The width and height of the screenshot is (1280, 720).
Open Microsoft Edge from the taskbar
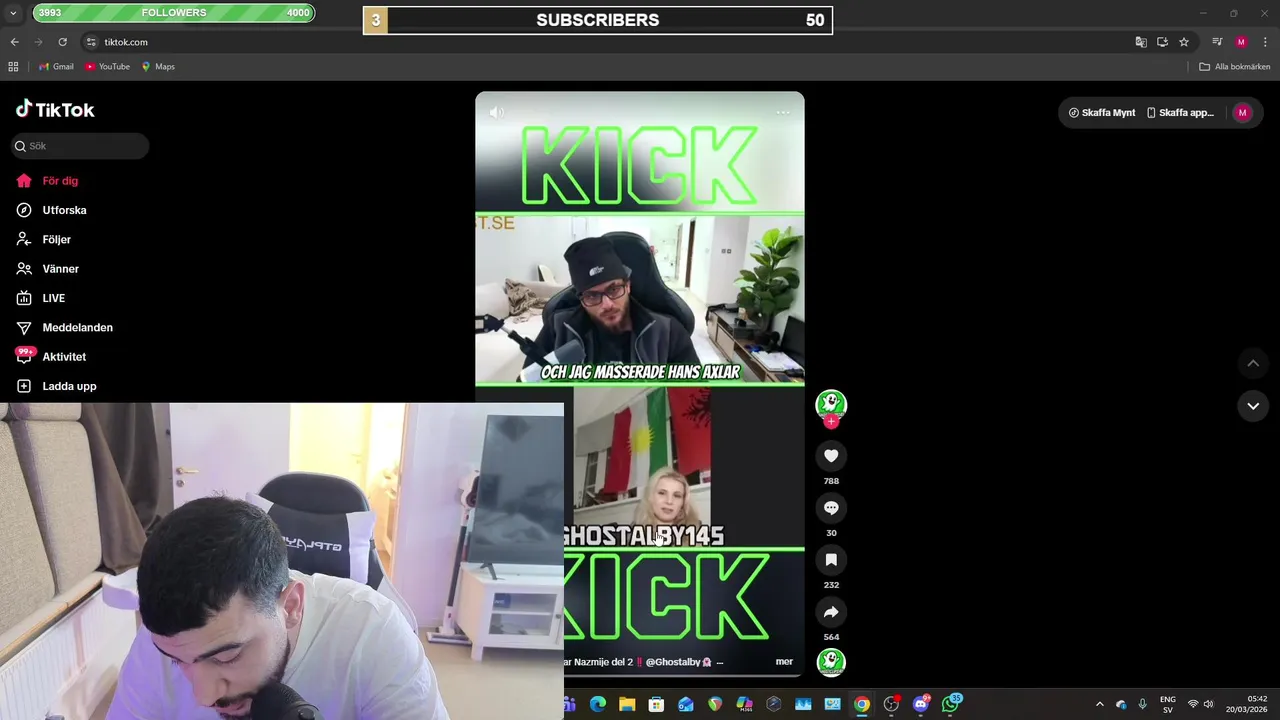[x=597, y=704]
